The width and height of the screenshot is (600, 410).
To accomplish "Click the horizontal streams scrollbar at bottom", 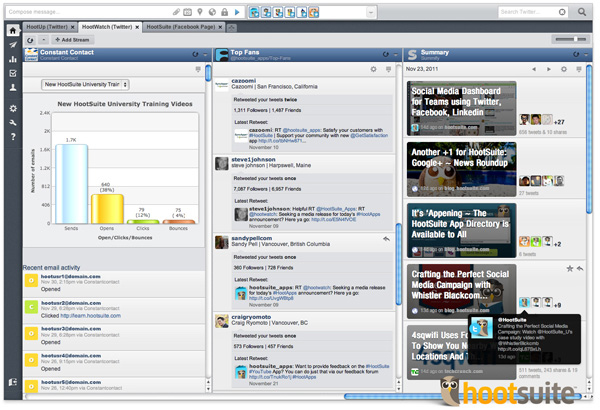I will pos(463,397).
